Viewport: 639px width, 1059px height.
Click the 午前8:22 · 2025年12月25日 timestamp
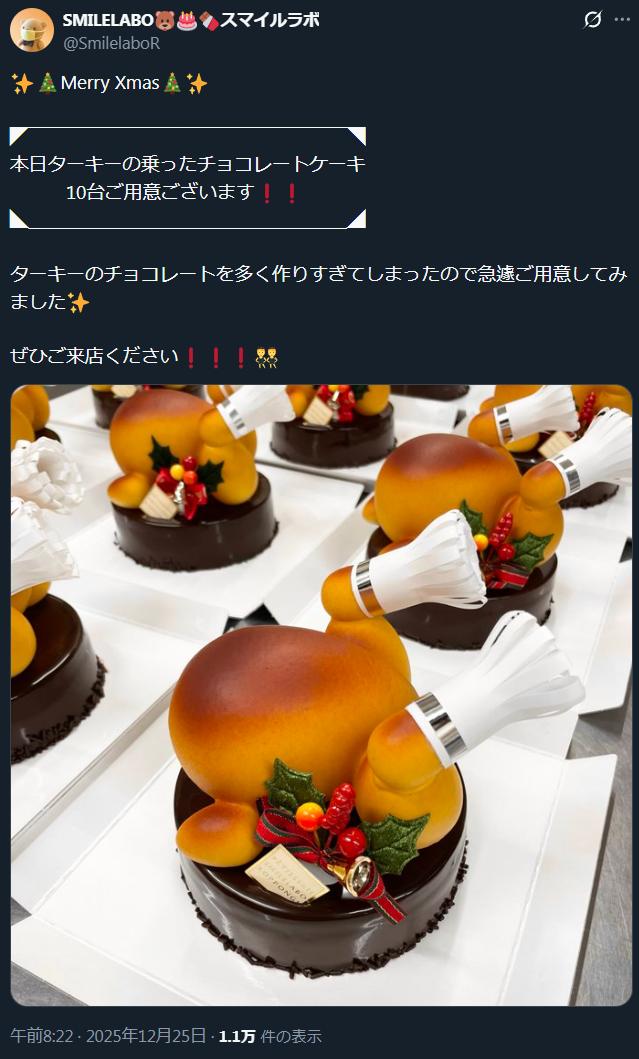click(108, 1035)
